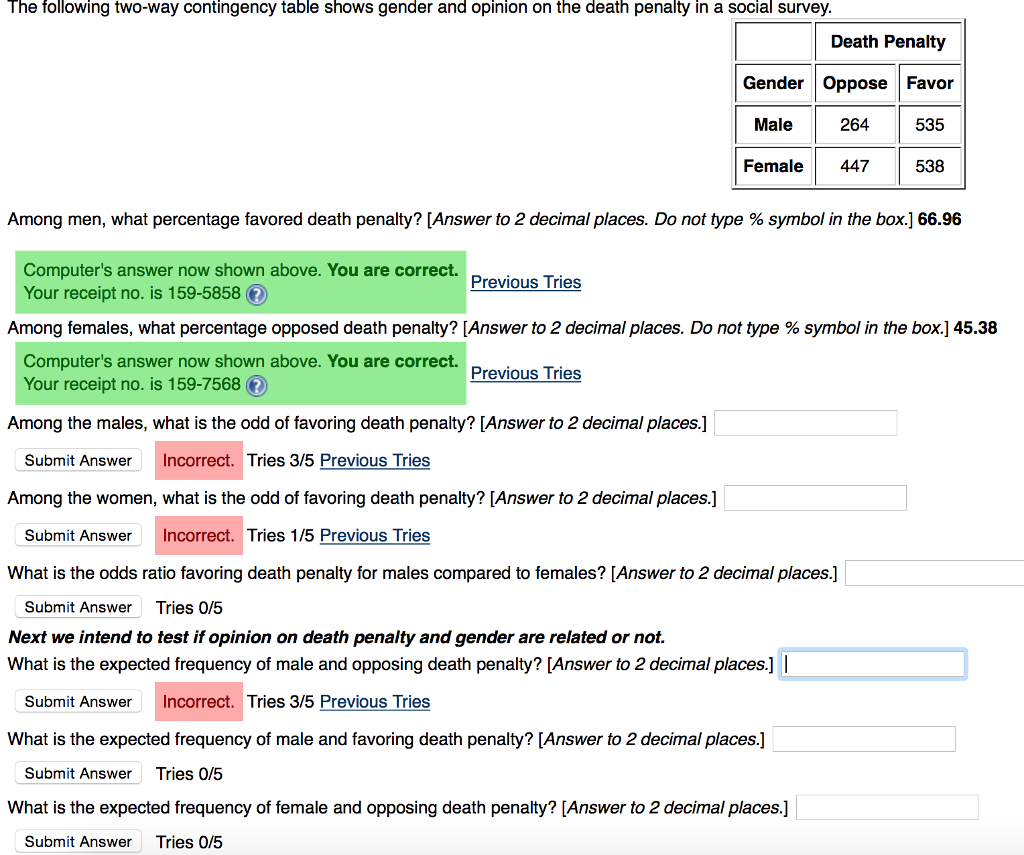This screenshot has height=855, width=1024.
Task: Open Previous Tries for expected frequency male opposing
Action: click(374, 701)
